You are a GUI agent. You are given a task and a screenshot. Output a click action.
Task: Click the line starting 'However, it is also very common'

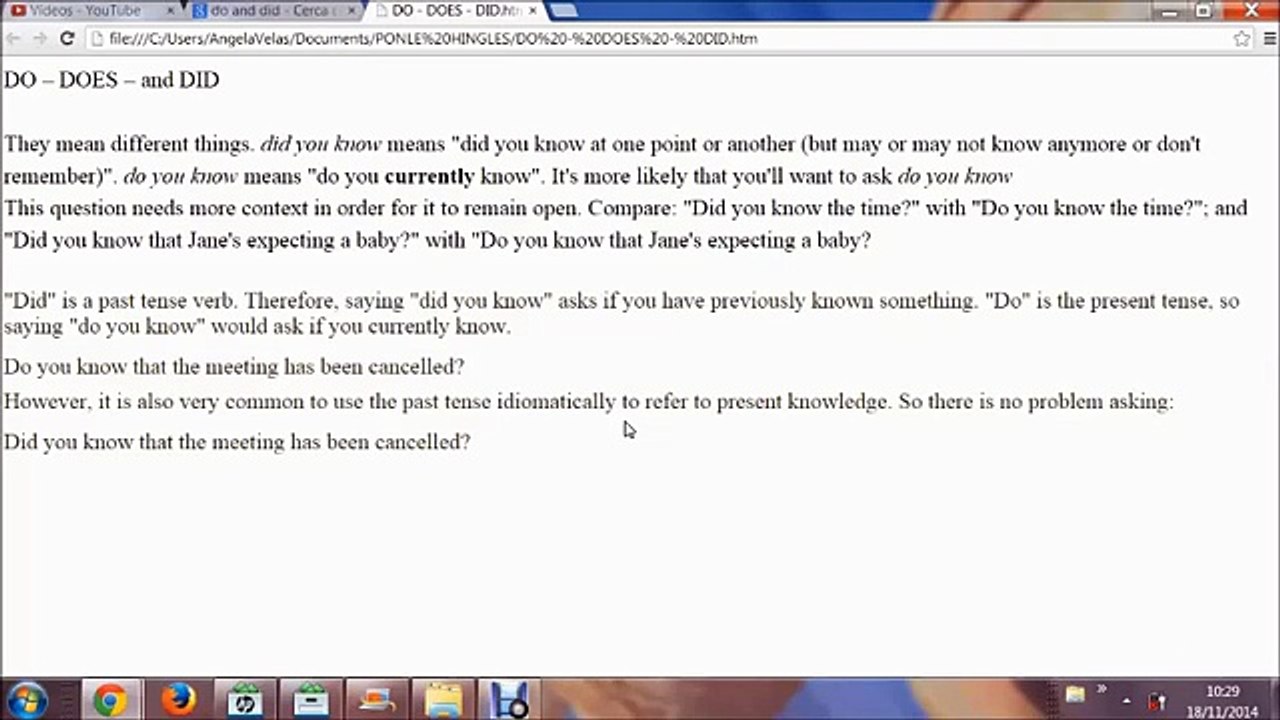588,401
